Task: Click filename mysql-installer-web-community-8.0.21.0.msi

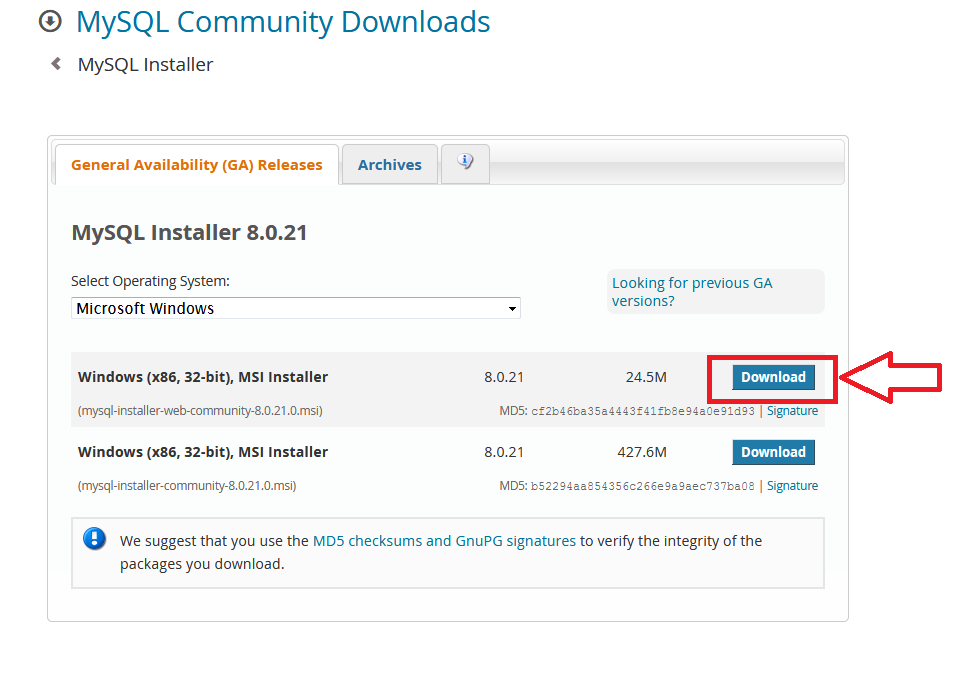Action: 200,411
